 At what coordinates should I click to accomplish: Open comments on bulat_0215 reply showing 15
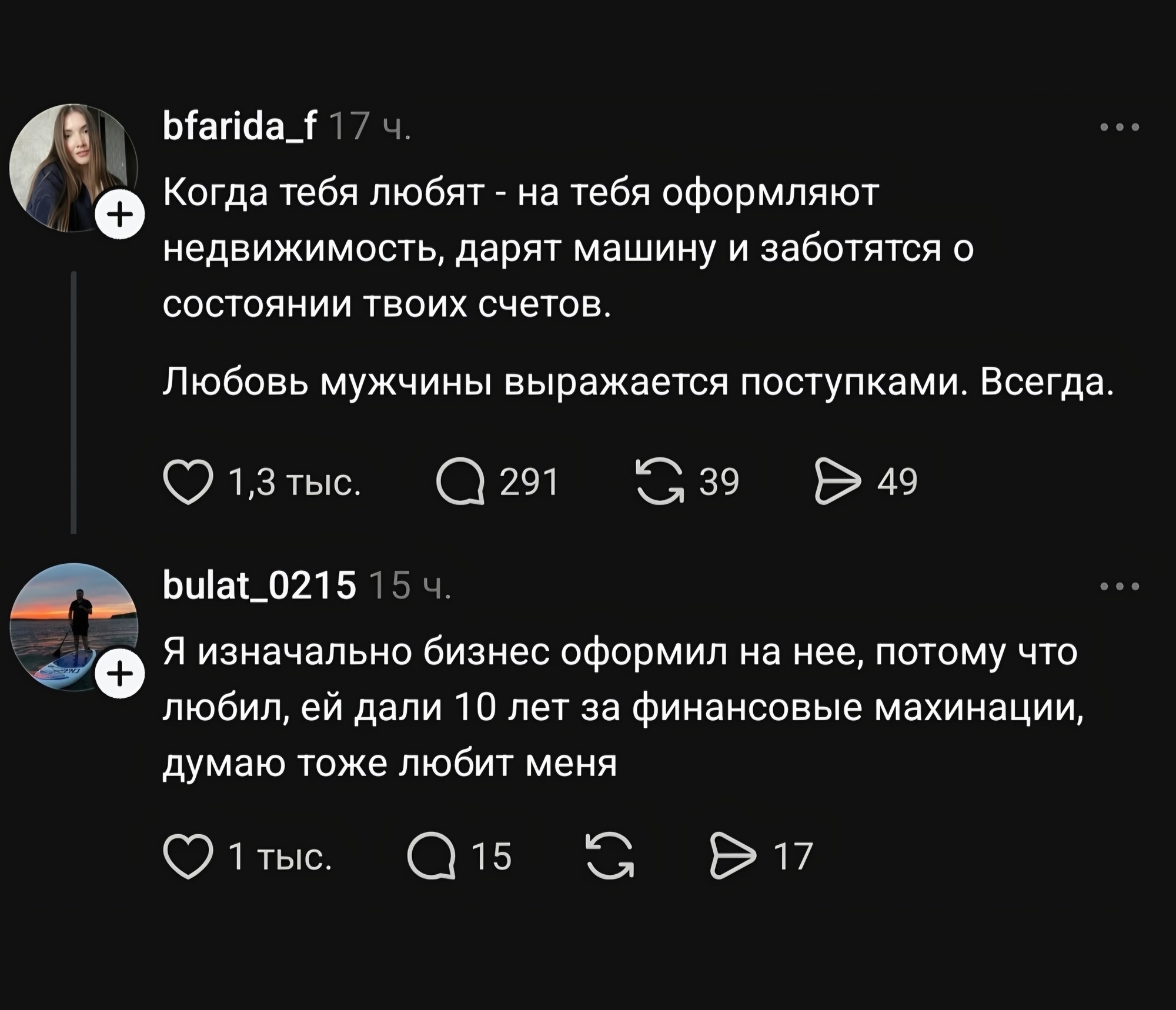432,856
